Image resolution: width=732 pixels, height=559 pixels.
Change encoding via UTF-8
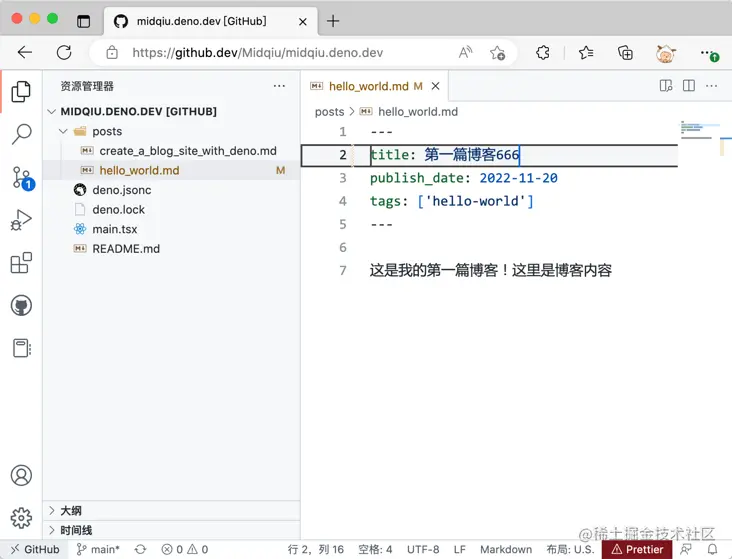423,550
